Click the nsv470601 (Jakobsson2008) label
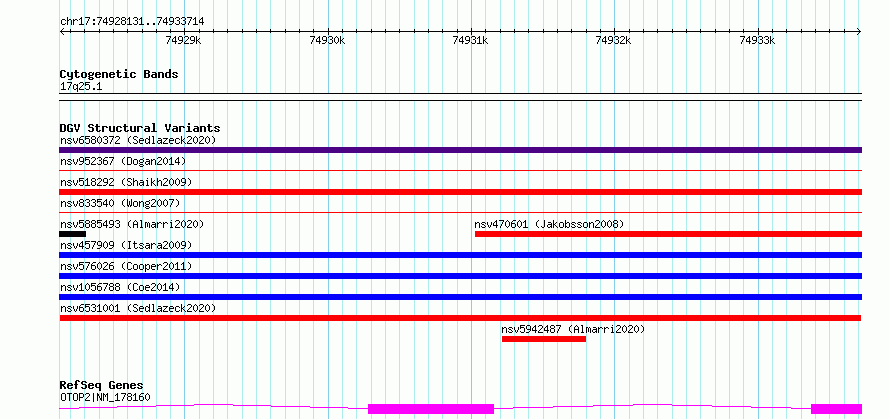The height and width of the screenshot is (419, 890). point(549,224)
